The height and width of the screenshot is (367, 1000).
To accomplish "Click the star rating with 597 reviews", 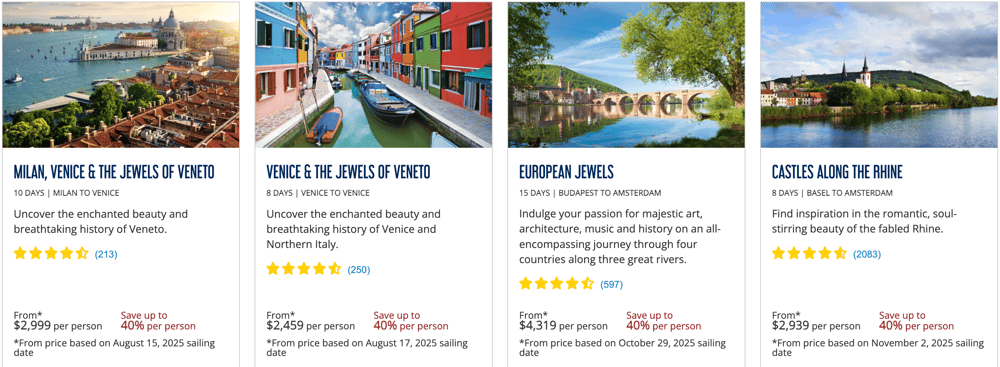I will click(x=557, y=284).
